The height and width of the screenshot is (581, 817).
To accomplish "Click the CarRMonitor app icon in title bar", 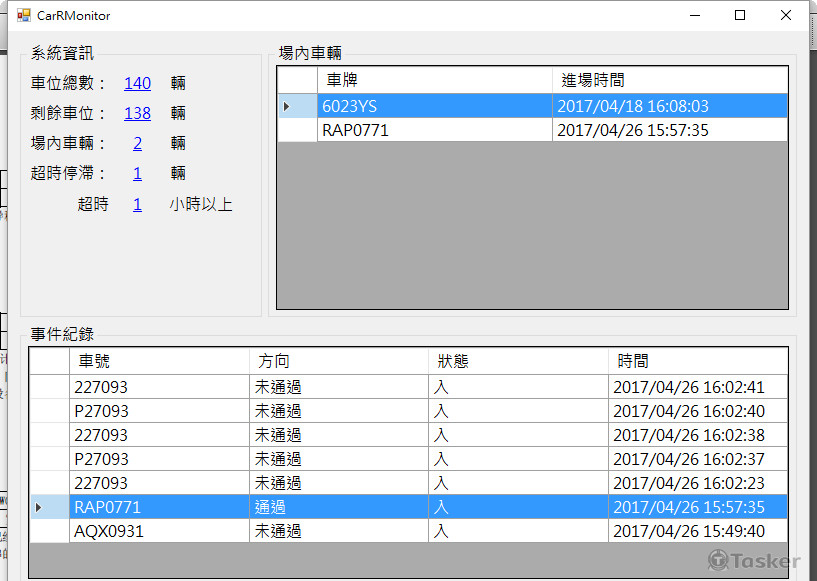I will (24, 16).
